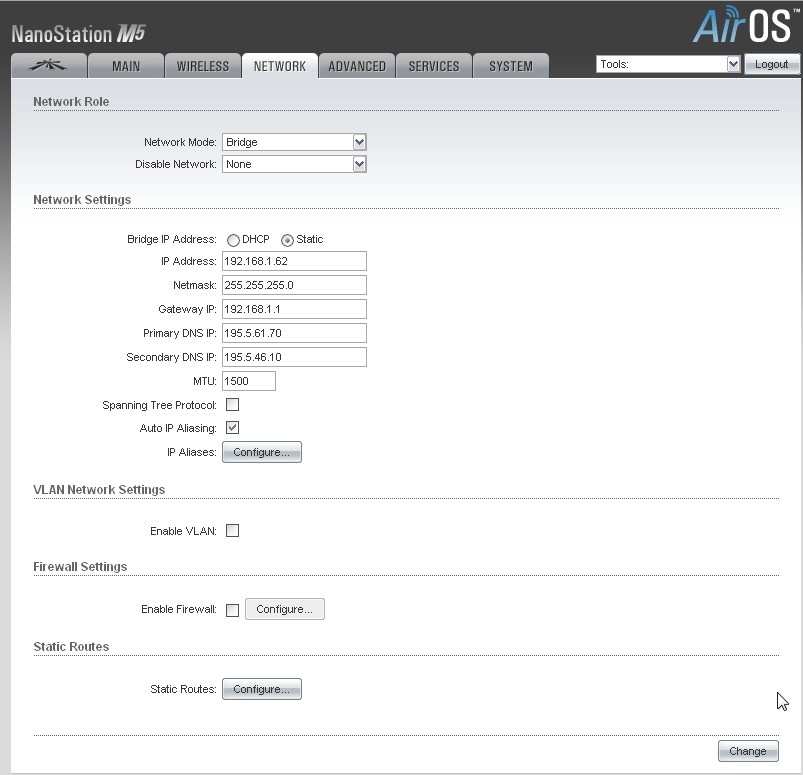The image size is (803, 775).
Task: Select DHCP for Bridge IP Address
Action: pyautogui.click(x=233, y=240)
